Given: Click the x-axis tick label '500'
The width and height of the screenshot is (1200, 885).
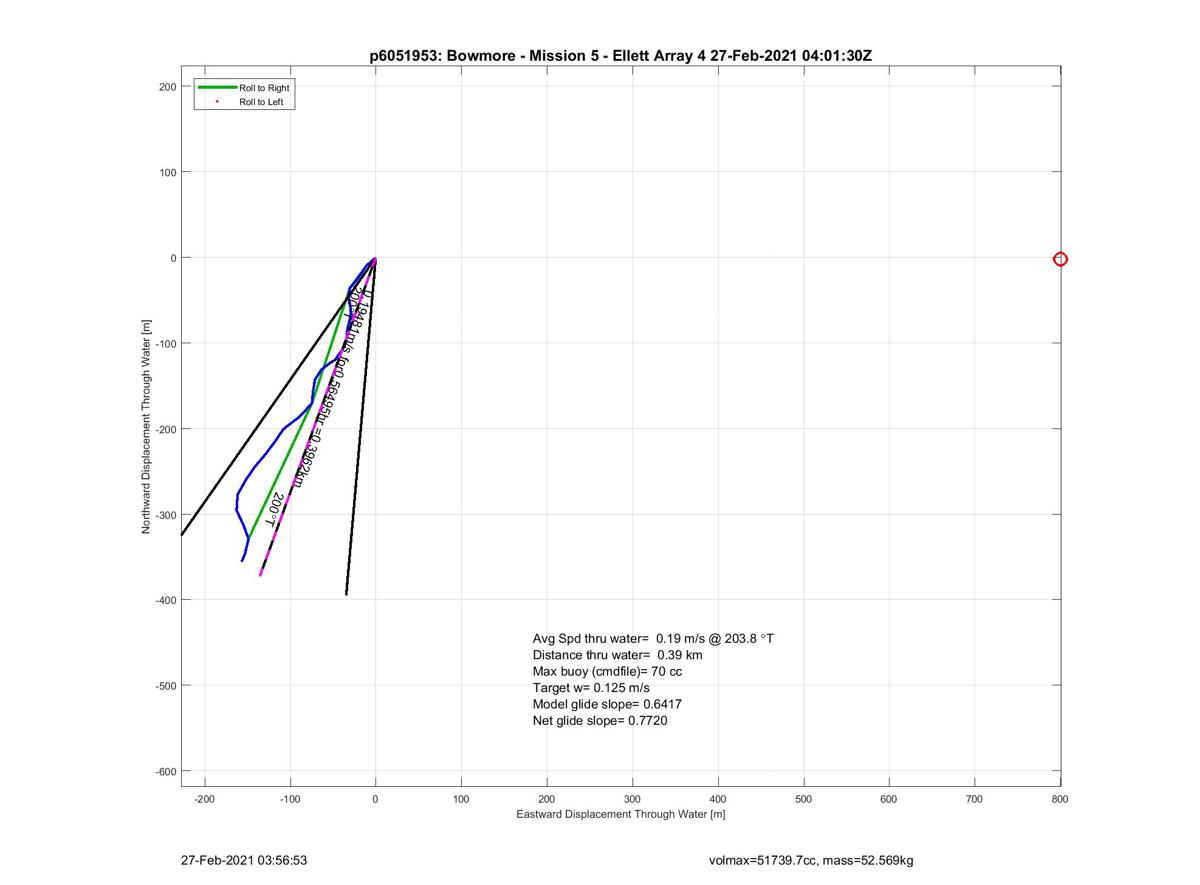Looking at the screenshot, I should click(x=803, y=799).
